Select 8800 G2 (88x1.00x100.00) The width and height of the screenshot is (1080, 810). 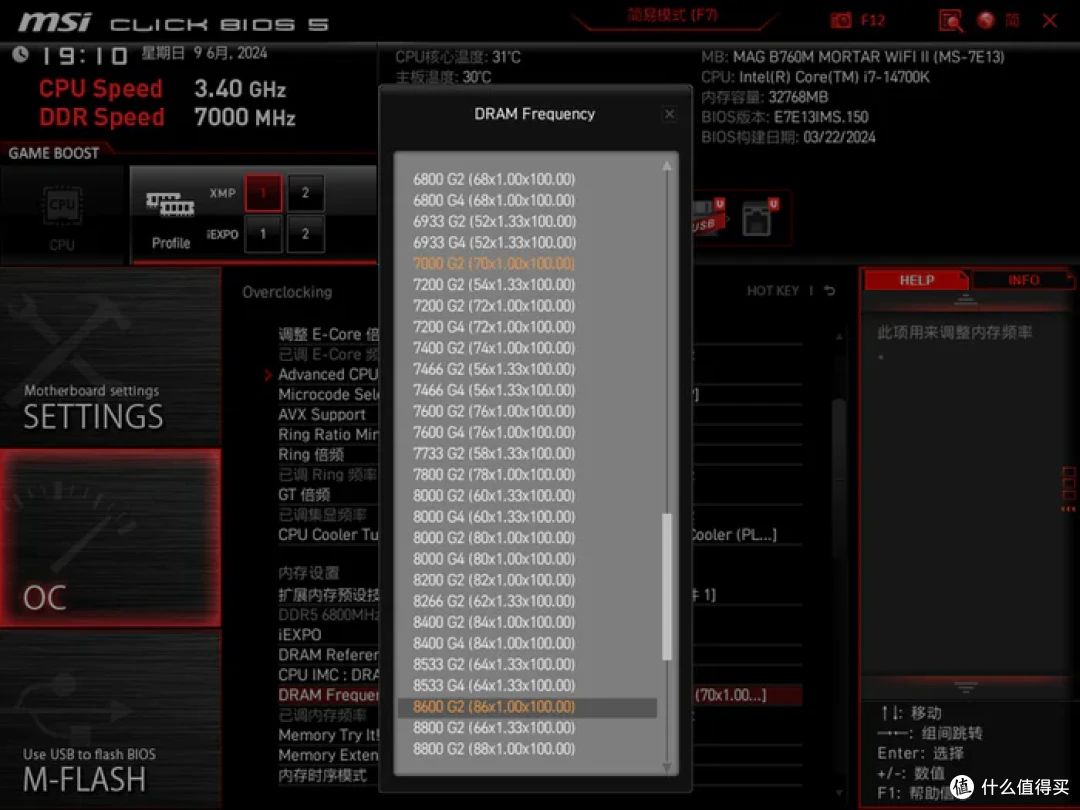pyautogui.click(x=493, y=749)
